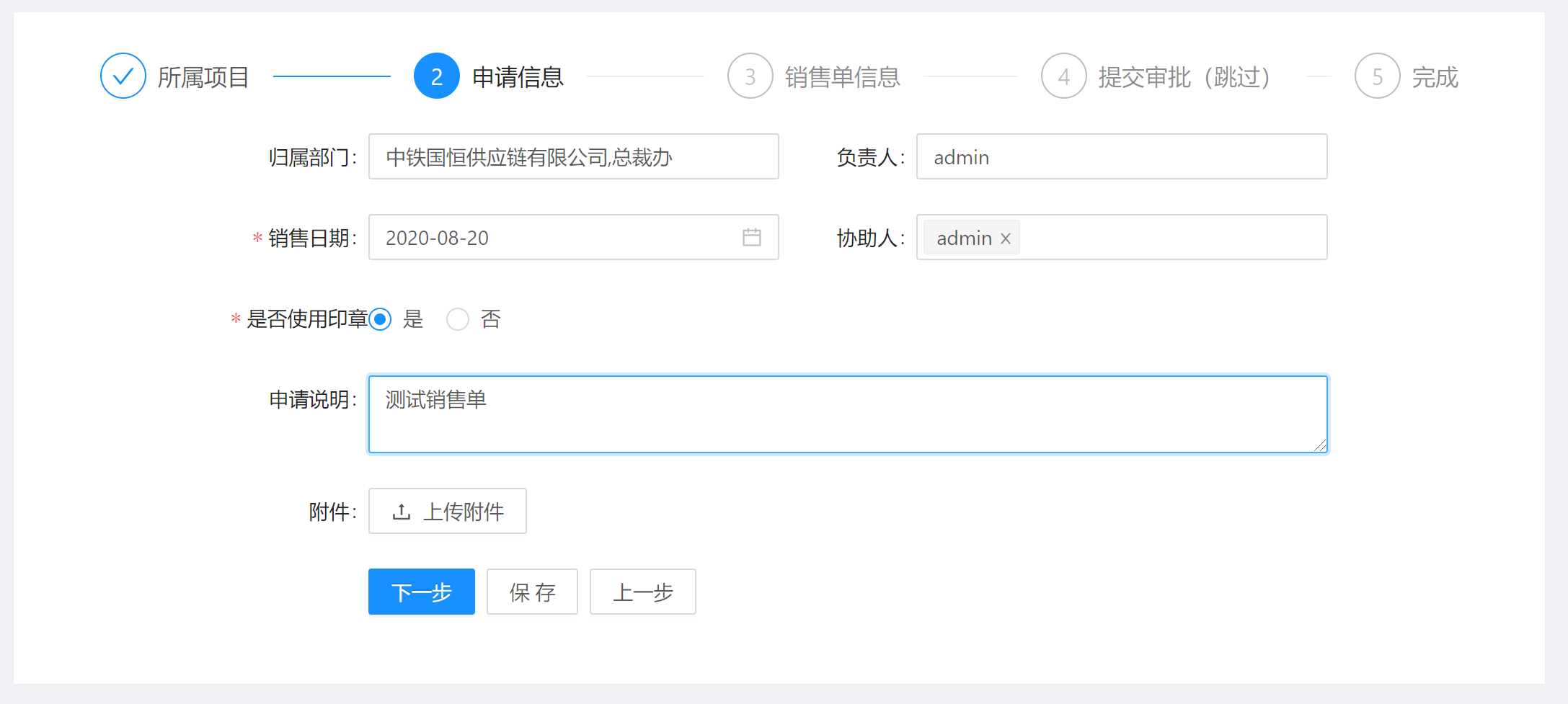Click the completed checkmark step icon
This screenshot has width=1568, height=704.
[x=123, y=76]
